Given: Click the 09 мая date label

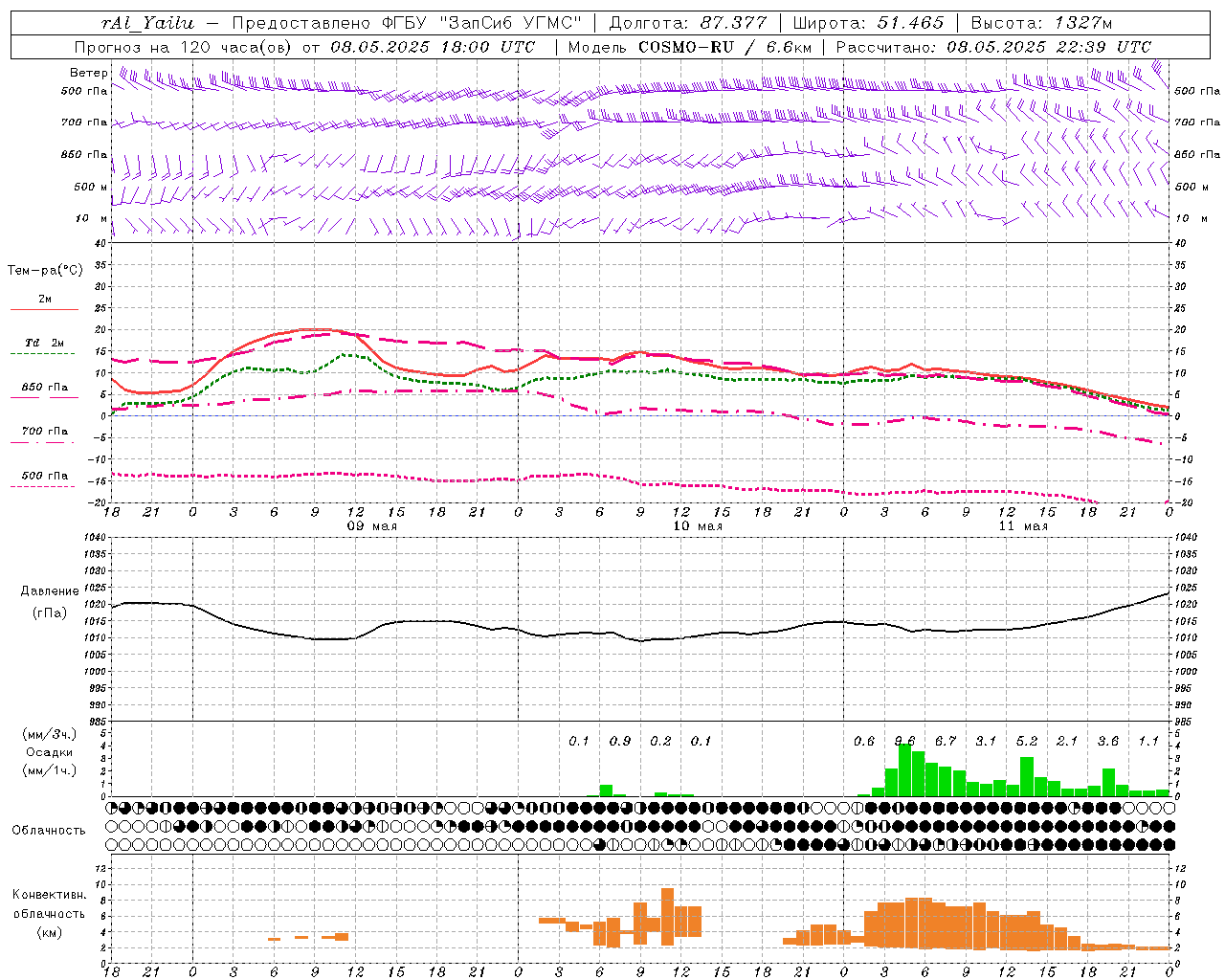Looking at the screenshot, I should (x=371, y=526).
